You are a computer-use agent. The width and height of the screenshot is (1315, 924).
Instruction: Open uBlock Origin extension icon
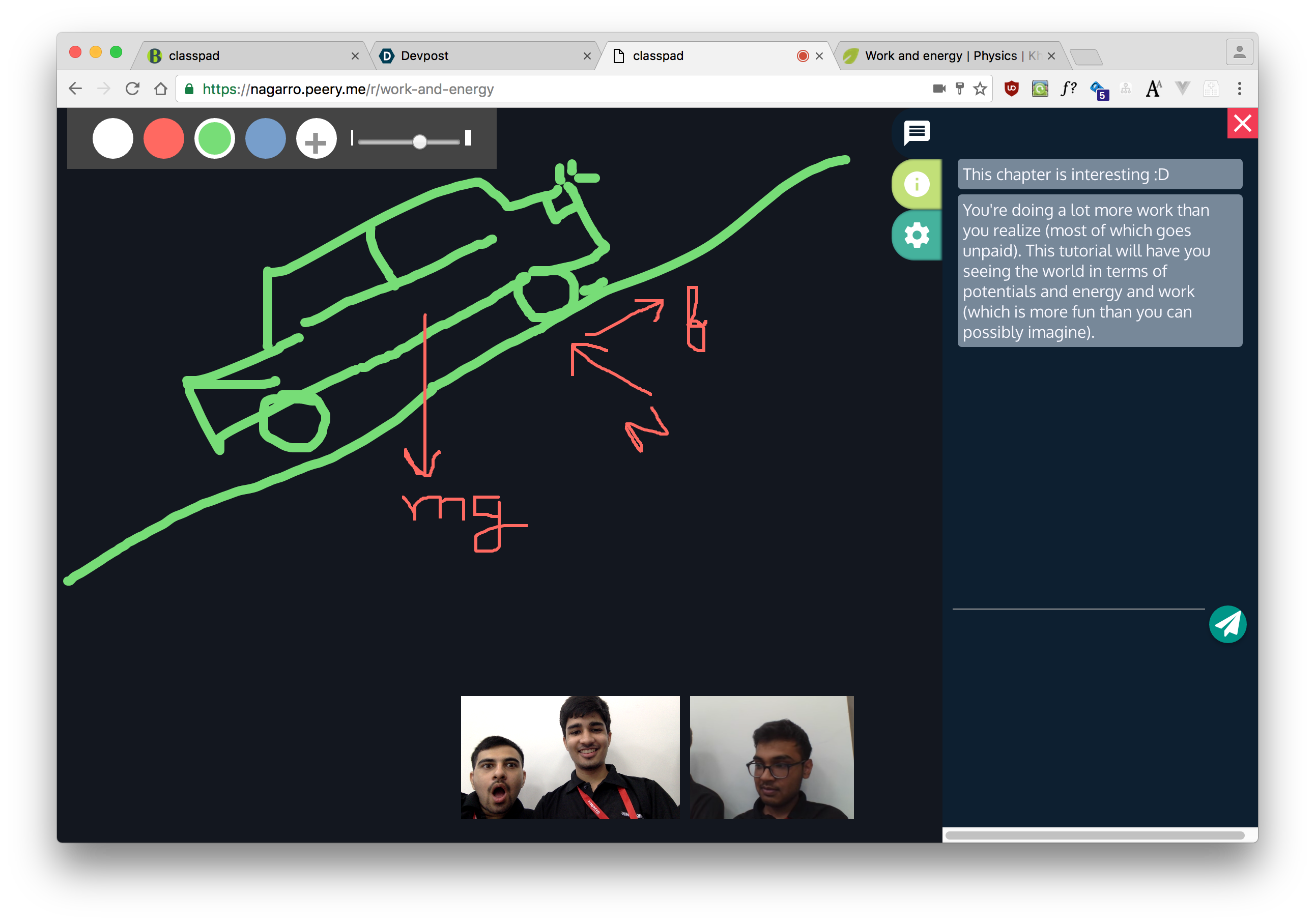click(1012, 89)
